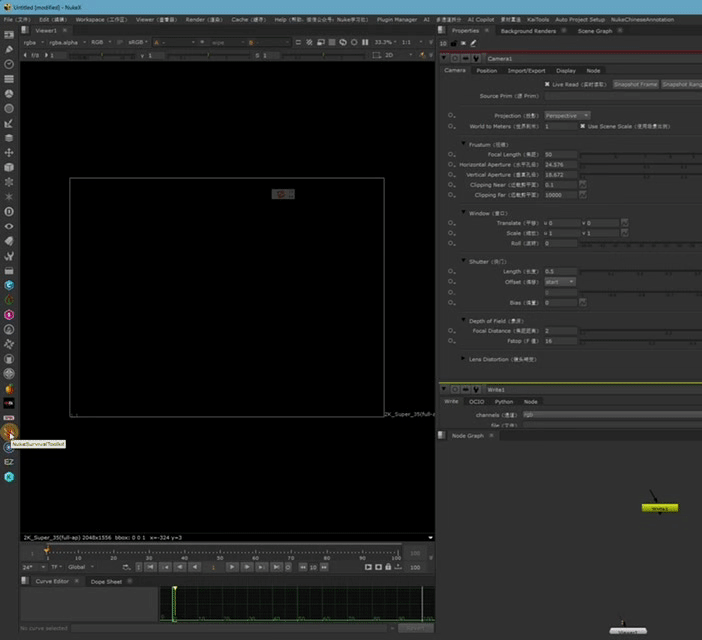Click the KaiTools blue K toolbar icon

coord(9,477)
